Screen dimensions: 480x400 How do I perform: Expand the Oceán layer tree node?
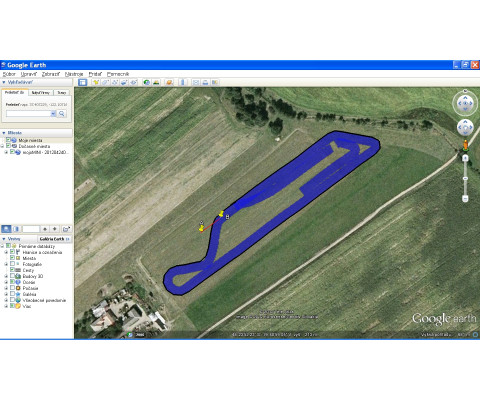point(6,282)
